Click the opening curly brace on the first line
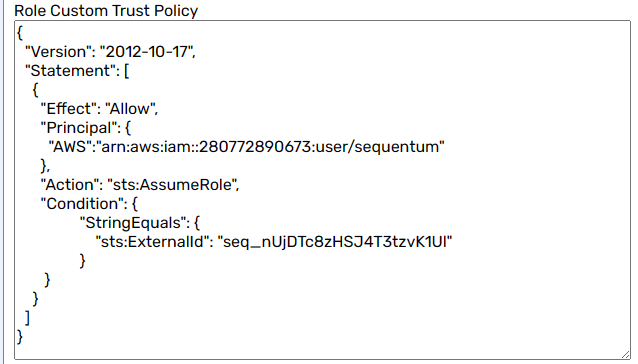This screenshot has width=638, height=364. [x=20, y=33]
